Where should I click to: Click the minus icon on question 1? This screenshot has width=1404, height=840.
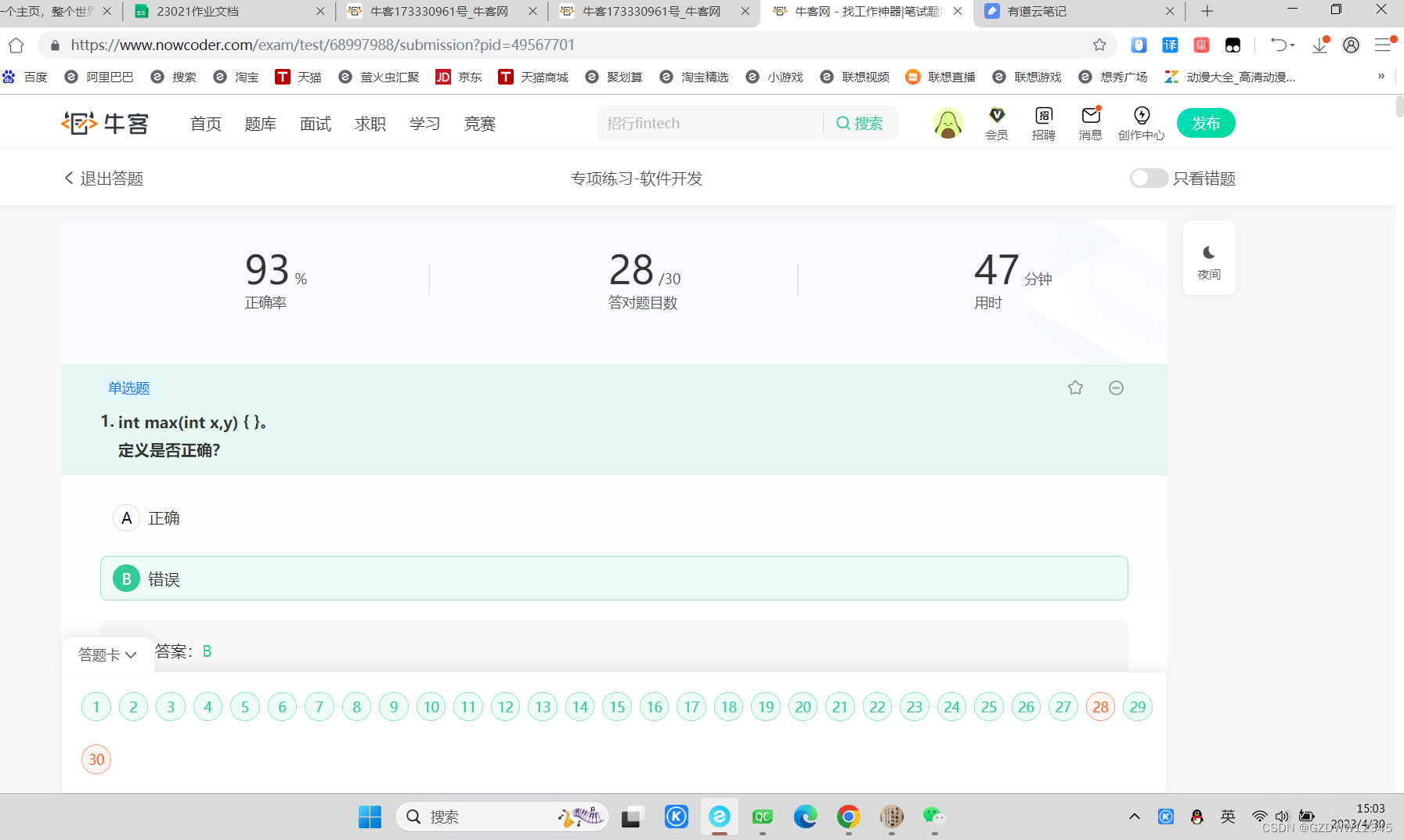tap(1116, 387)
